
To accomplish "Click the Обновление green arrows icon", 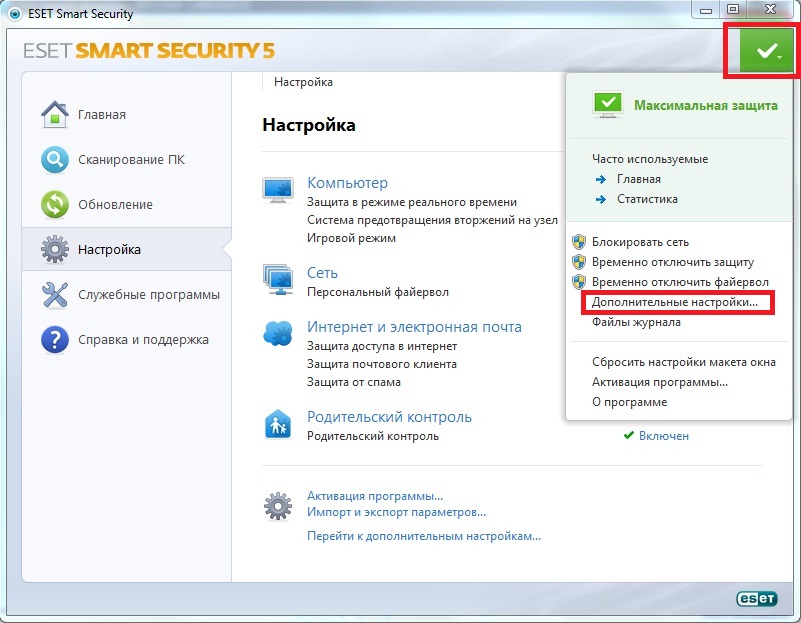I will point(55,204).
